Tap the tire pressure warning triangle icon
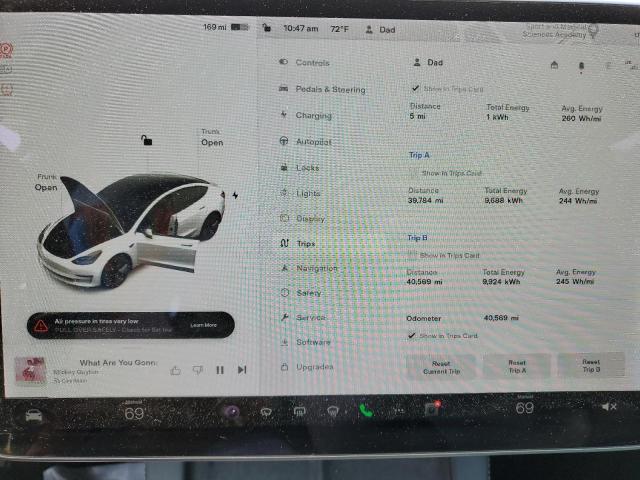 pyautogui.click(x=41, y=326)
